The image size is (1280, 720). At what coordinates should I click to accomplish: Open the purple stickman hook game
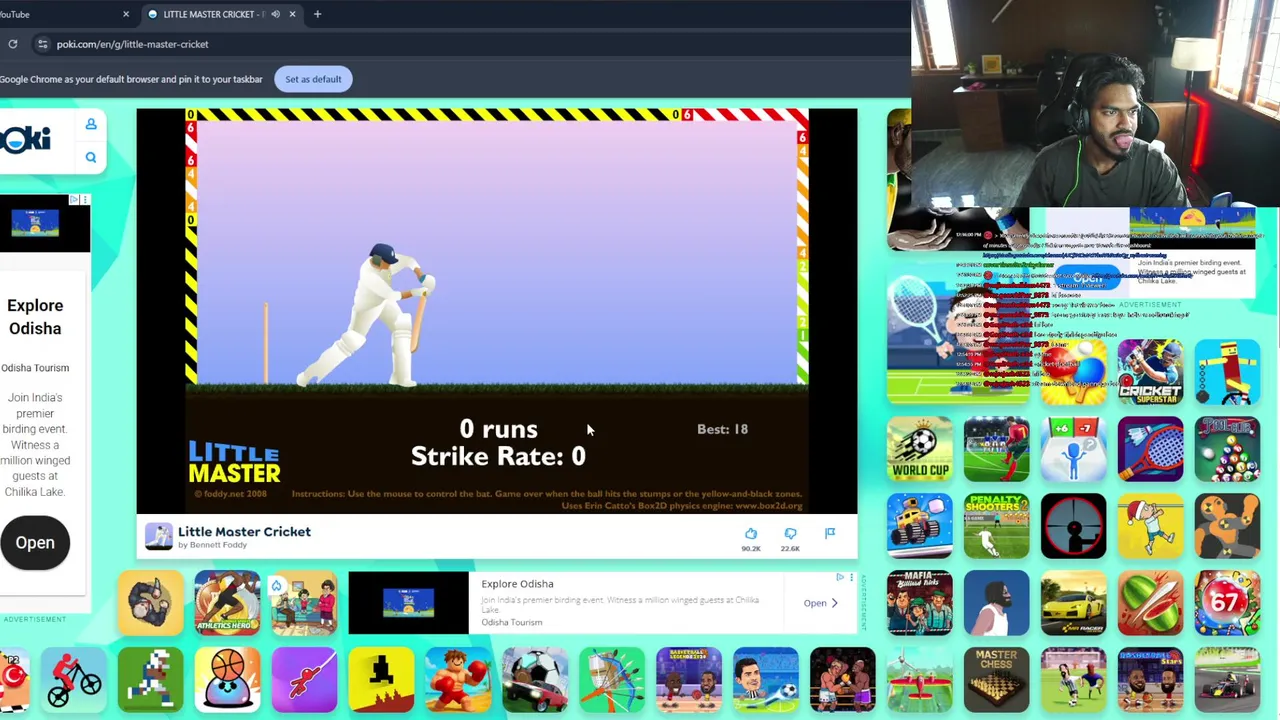click(304, 680)
